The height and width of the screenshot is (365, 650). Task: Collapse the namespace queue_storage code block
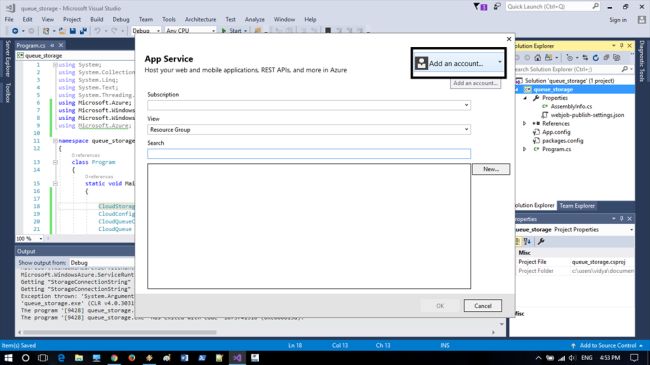(x=55, y=141)
